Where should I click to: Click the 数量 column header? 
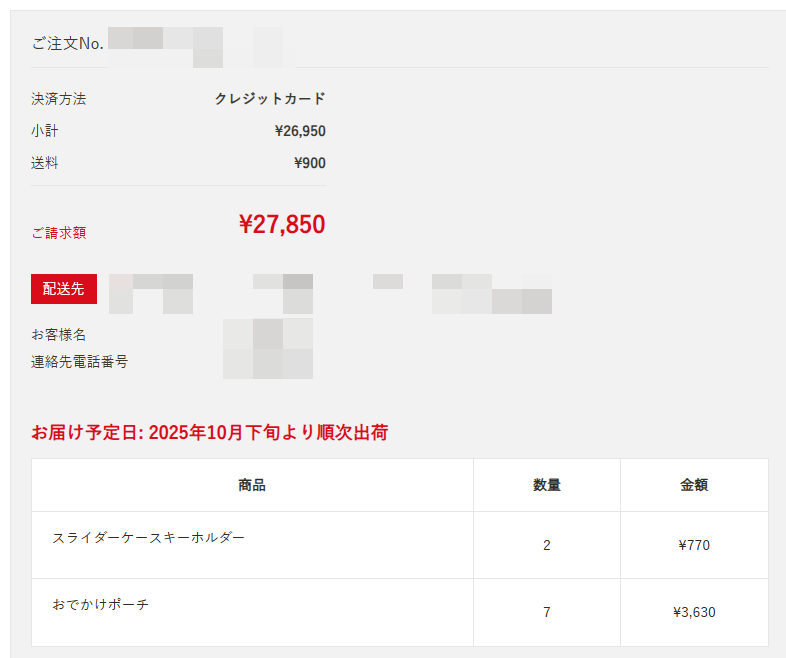click(547, 485)
